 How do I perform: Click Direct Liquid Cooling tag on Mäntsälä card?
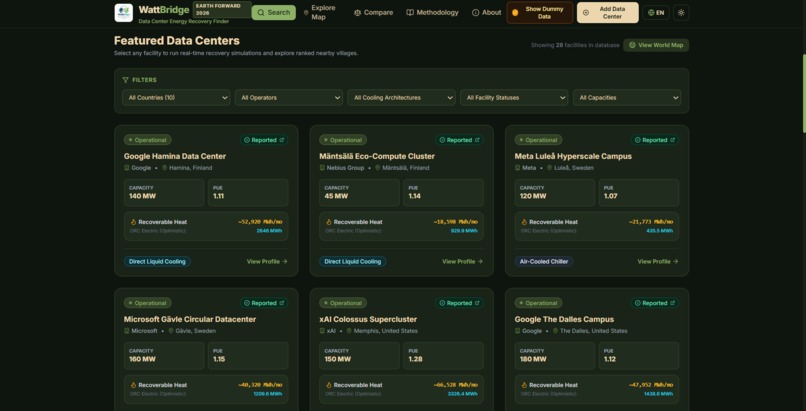[x=353, y=261]
